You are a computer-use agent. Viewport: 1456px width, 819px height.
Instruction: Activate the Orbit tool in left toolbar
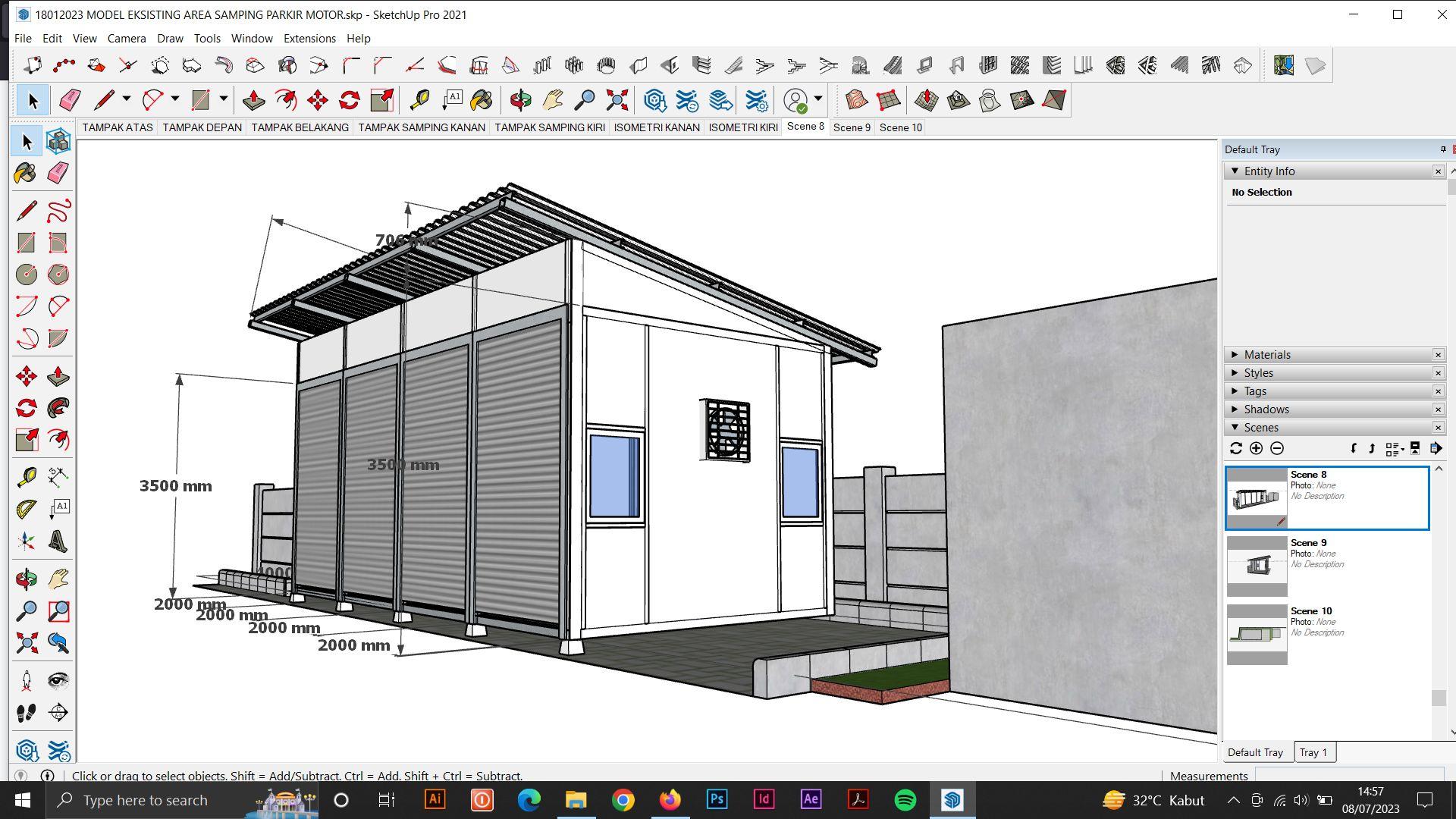coord(26,580)
